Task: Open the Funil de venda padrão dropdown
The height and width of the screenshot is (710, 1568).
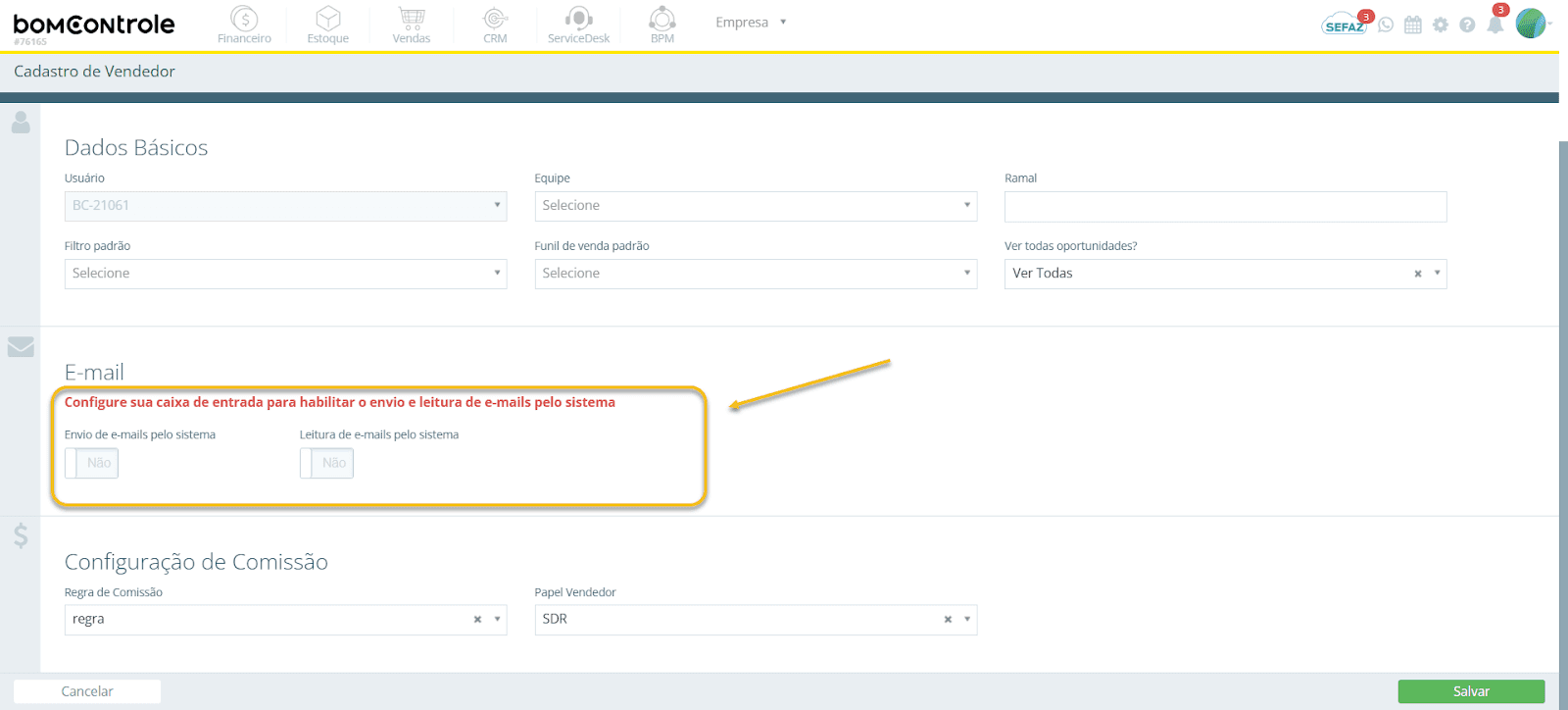Action: tap(756, 274)
